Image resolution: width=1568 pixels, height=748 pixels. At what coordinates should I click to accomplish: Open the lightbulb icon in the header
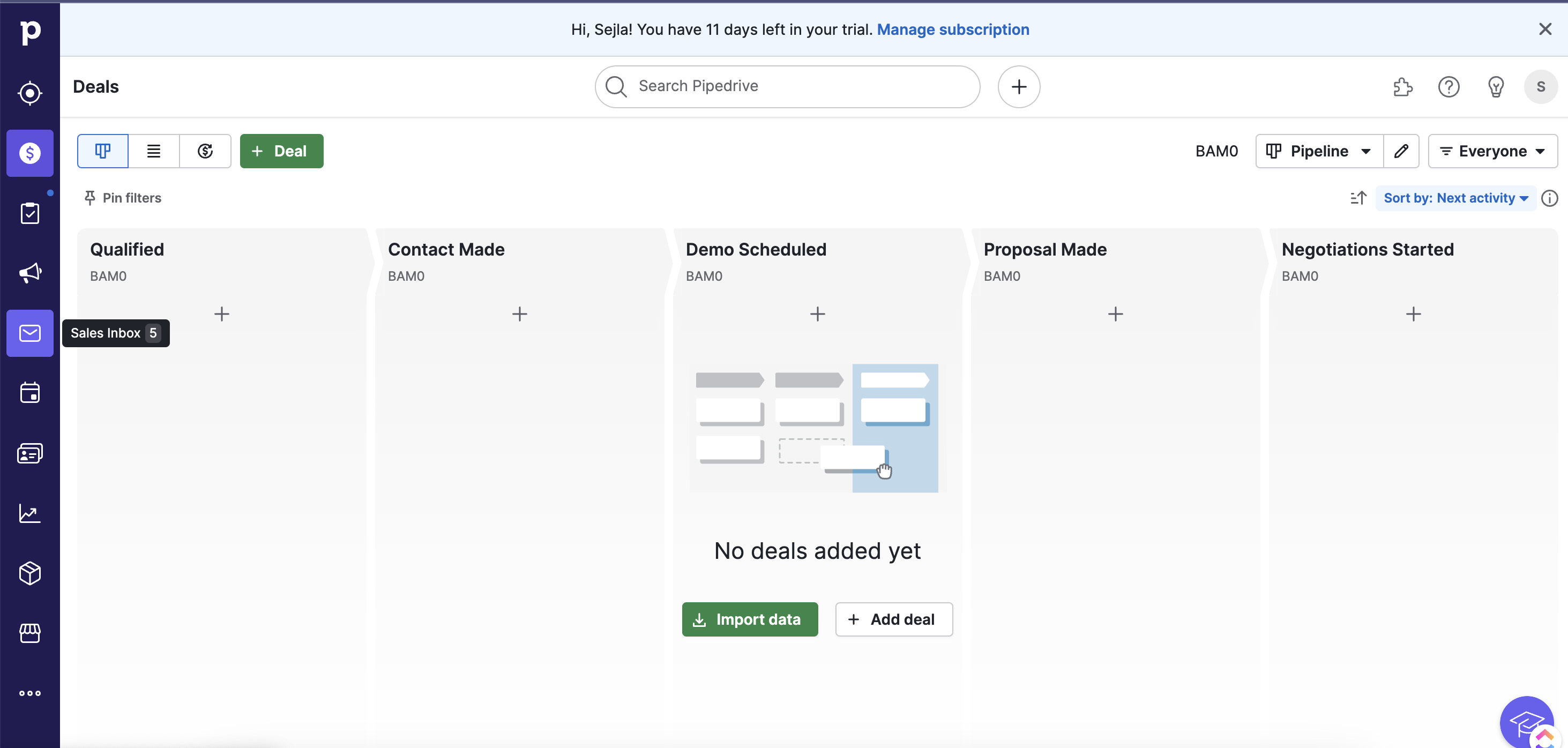tap(1496, 86)
